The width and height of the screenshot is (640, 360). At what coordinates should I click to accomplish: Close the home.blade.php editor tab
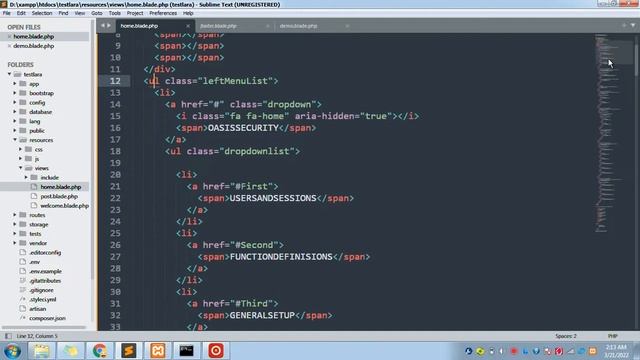[x=188, y=26]
